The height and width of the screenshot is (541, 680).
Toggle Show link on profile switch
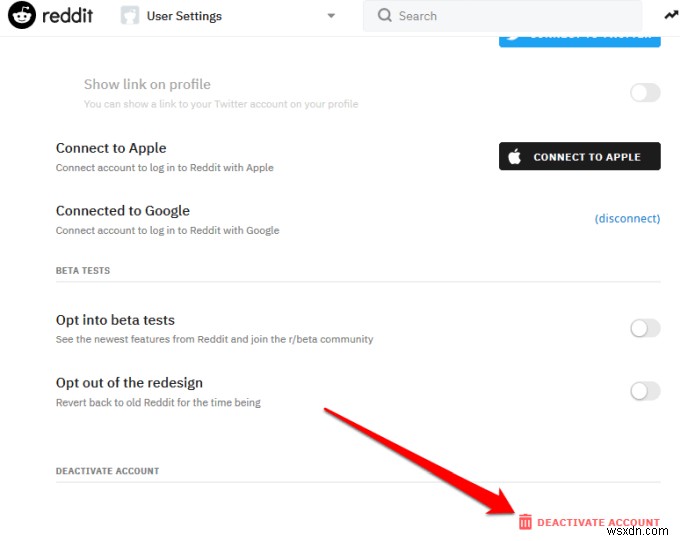coord(645,92)
